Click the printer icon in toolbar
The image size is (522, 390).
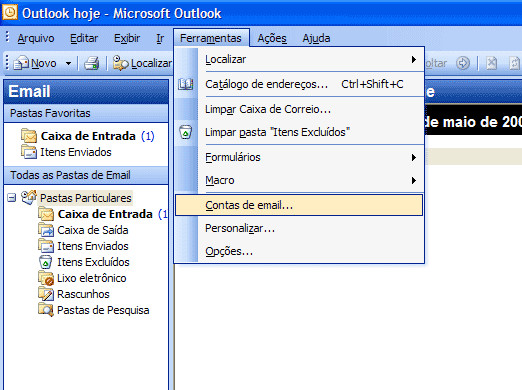[91, 63]
